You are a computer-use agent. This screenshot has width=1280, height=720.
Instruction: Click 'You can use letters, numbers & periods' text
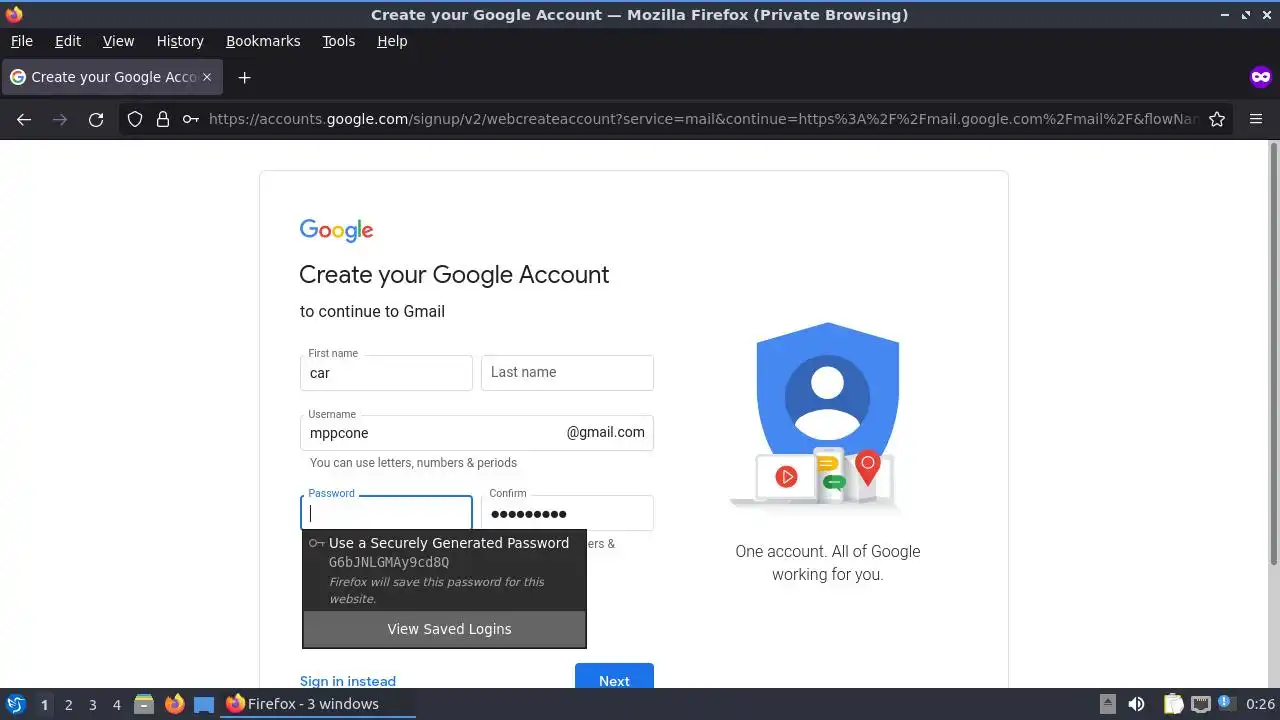[x=413, y=463]
